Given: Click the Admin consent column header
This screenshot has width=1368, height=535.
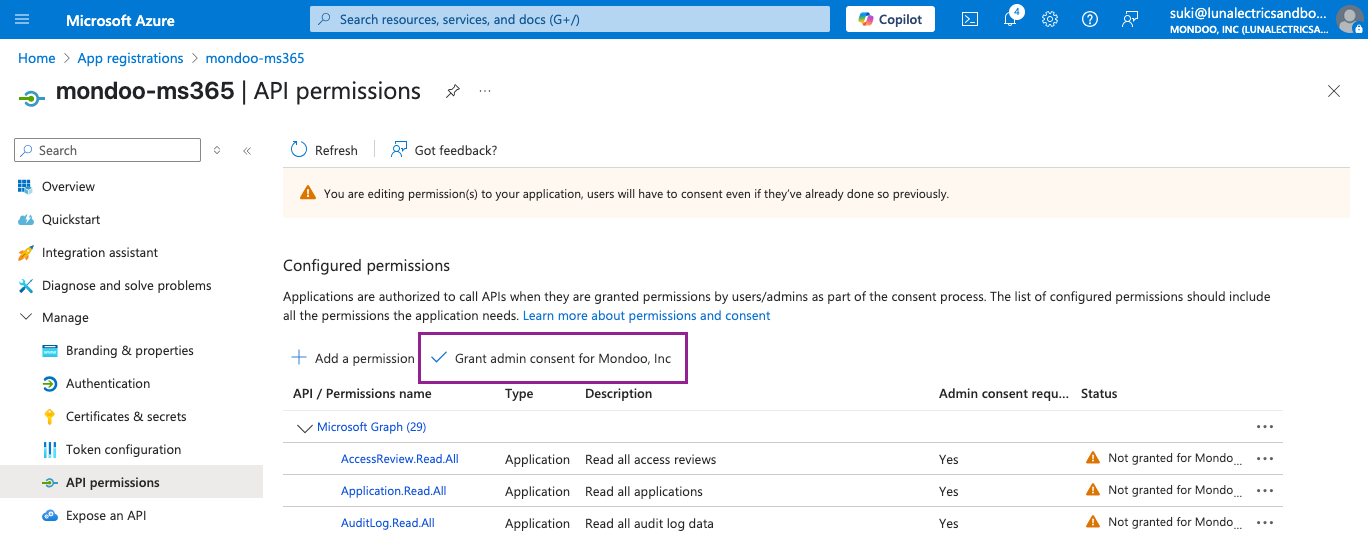Looking at the screenshot, I should click(1004, 394).
